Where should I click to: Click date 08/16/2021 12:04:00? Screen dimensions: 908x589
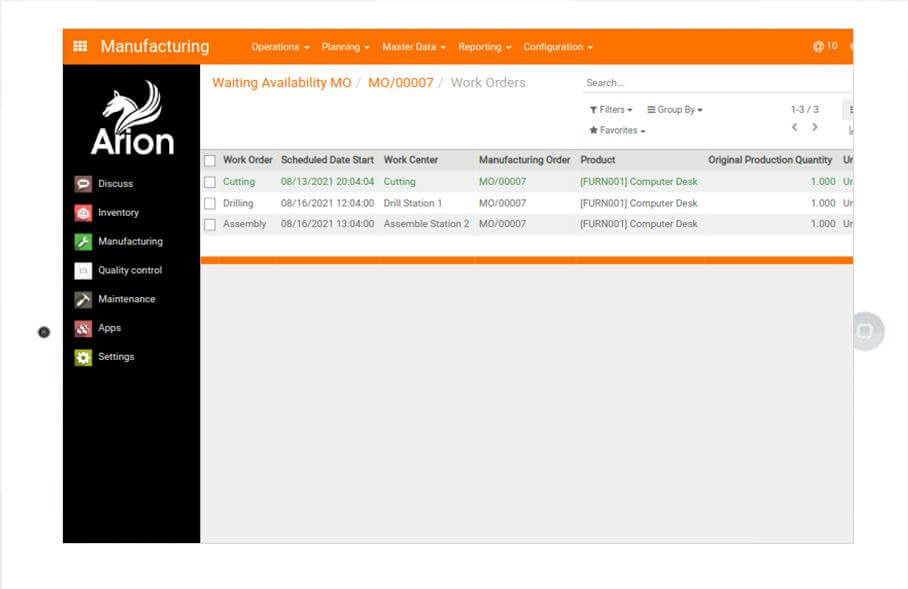click(x=327, y=203)
